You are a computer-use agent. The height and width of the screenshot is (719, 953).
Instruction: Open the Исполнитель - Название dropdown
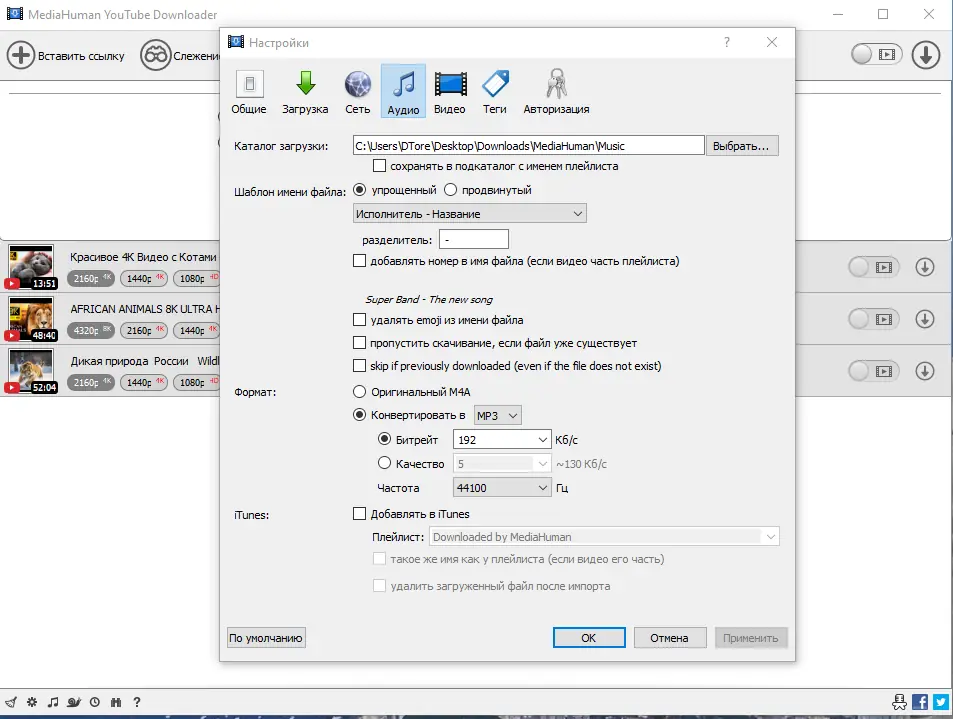tap(469, 213)
